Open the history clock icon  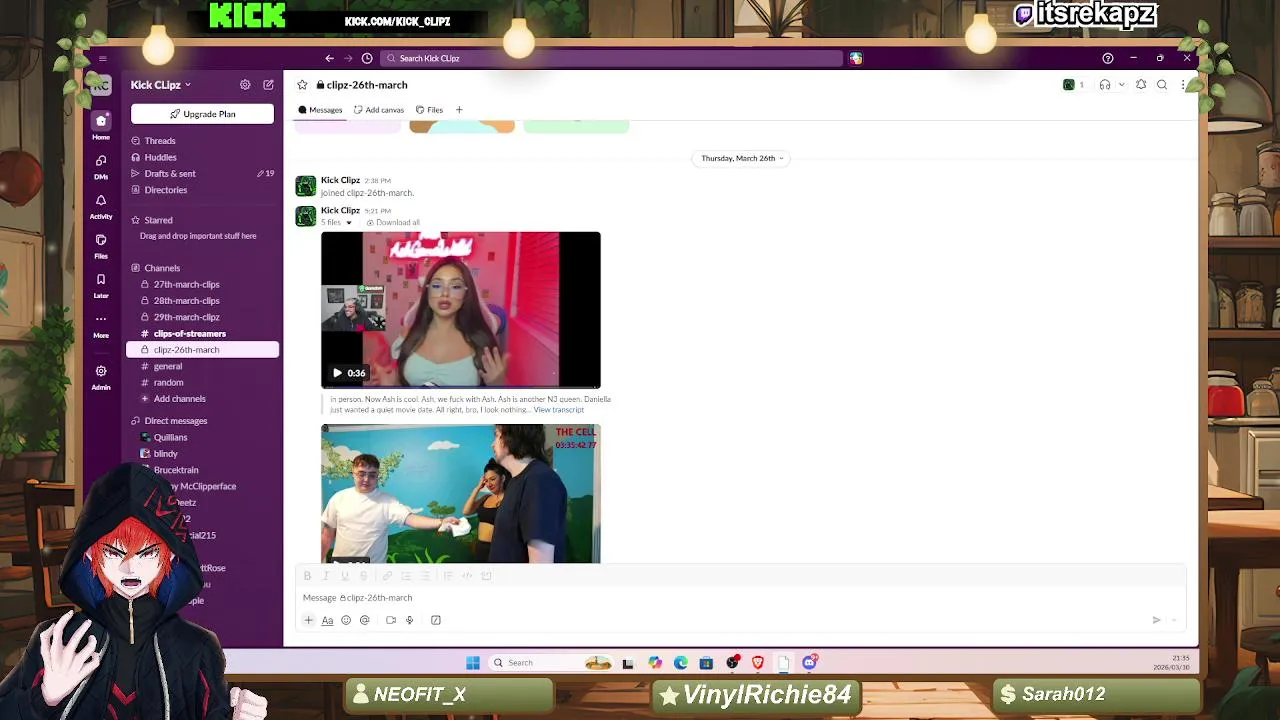click(x=367, y=58)
